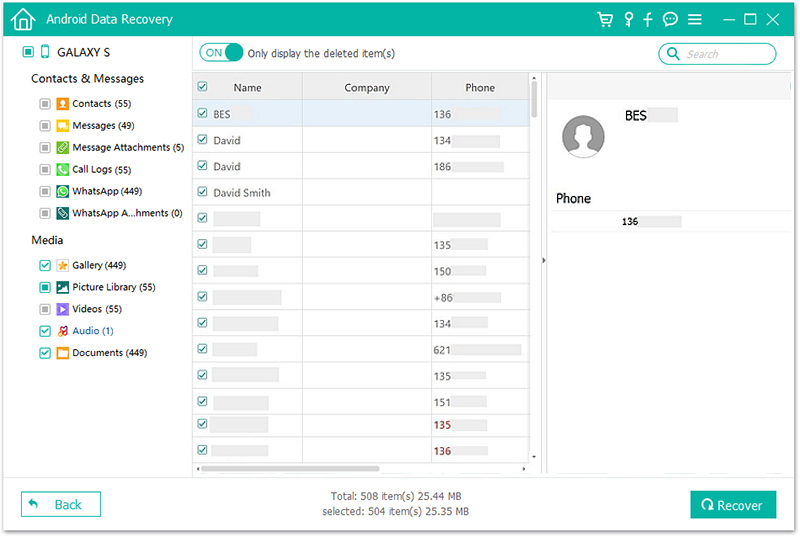Image resolution: width=800 pixels, height=537 pixels.
Task: Toggle the Call Logs (55) checkbox
Action: click(x=45, y=169)
